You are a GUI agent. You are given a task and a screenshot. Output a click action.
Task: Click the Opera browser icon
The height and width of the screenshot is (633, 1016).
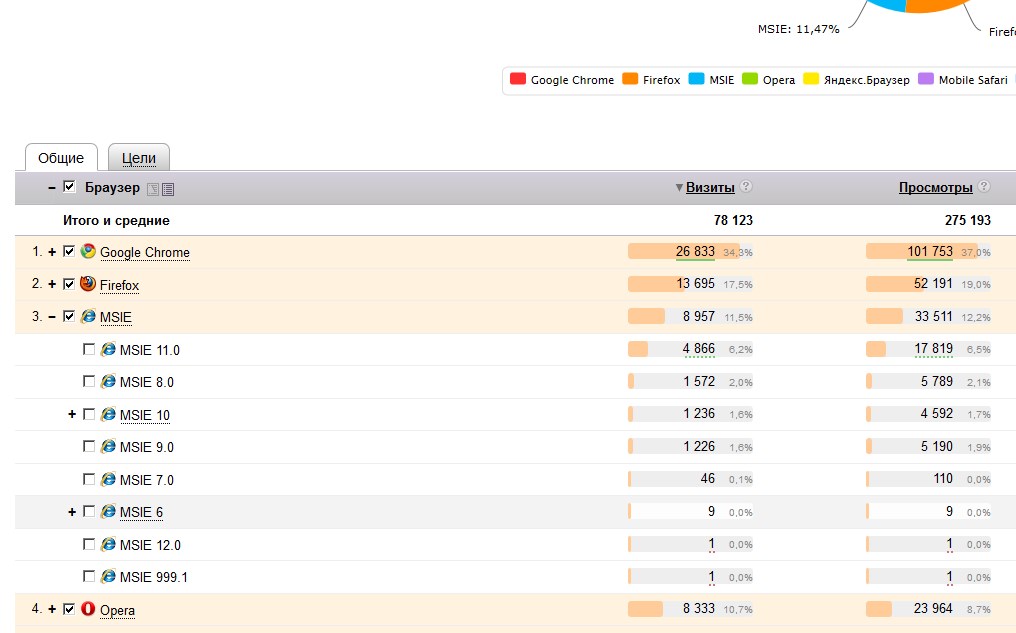[88, 609]
